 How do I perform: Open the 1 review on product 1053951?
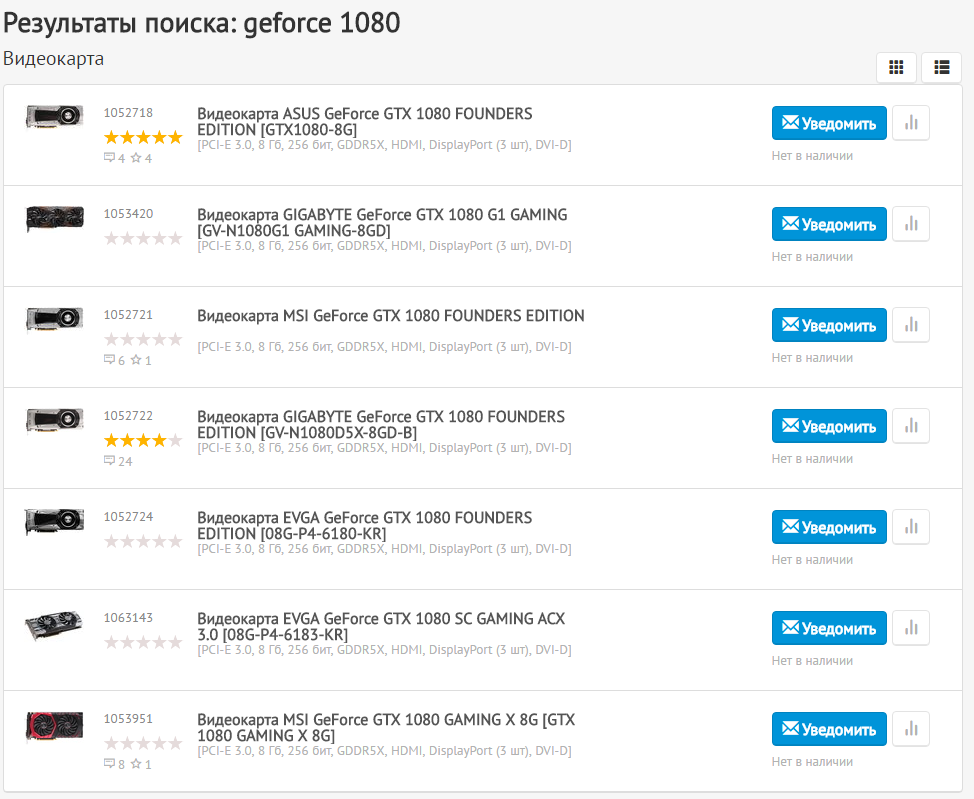(141, 764)
